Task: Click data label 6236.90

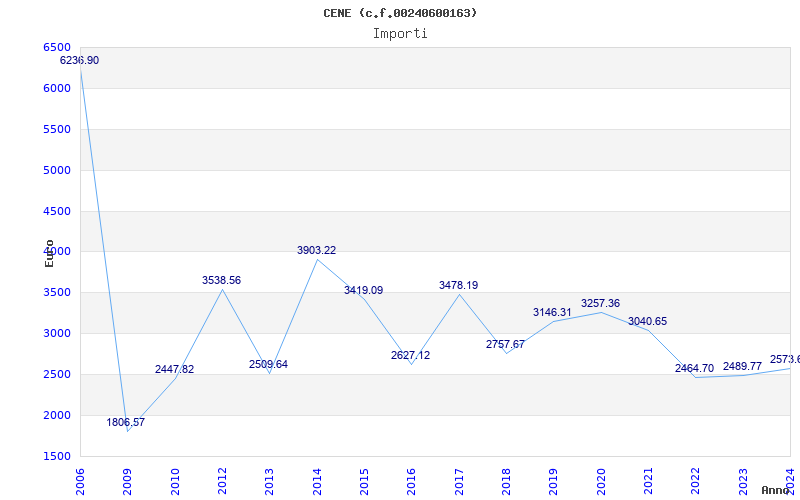Action: click(80, 60)
